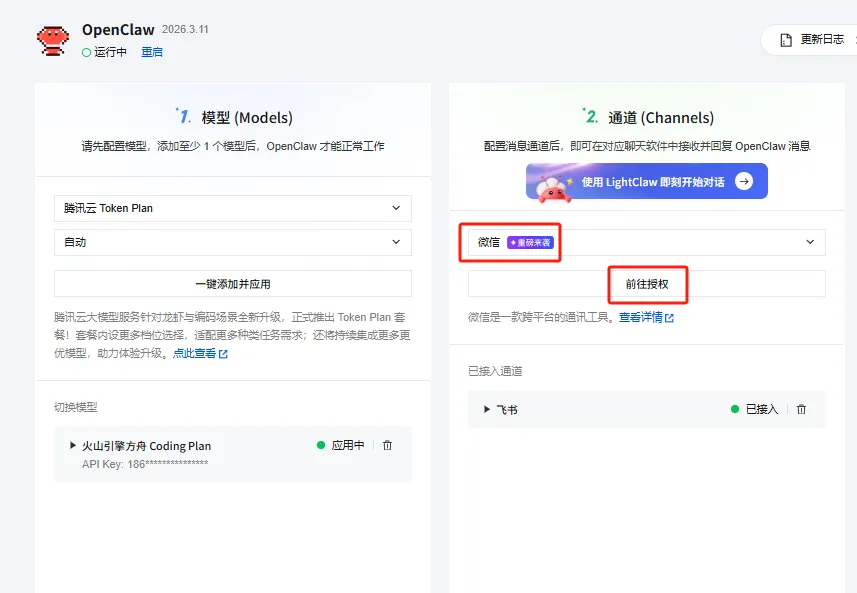Click the 已接入通道 section label

[x=495, y=371]
